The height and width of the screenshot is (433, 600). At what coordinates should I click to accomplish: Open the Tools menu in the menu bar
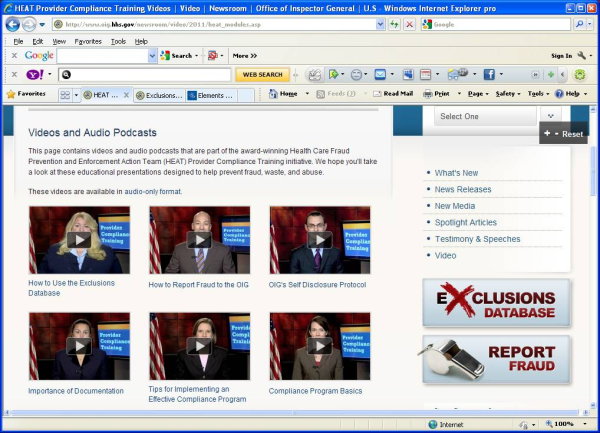(118, 41)
